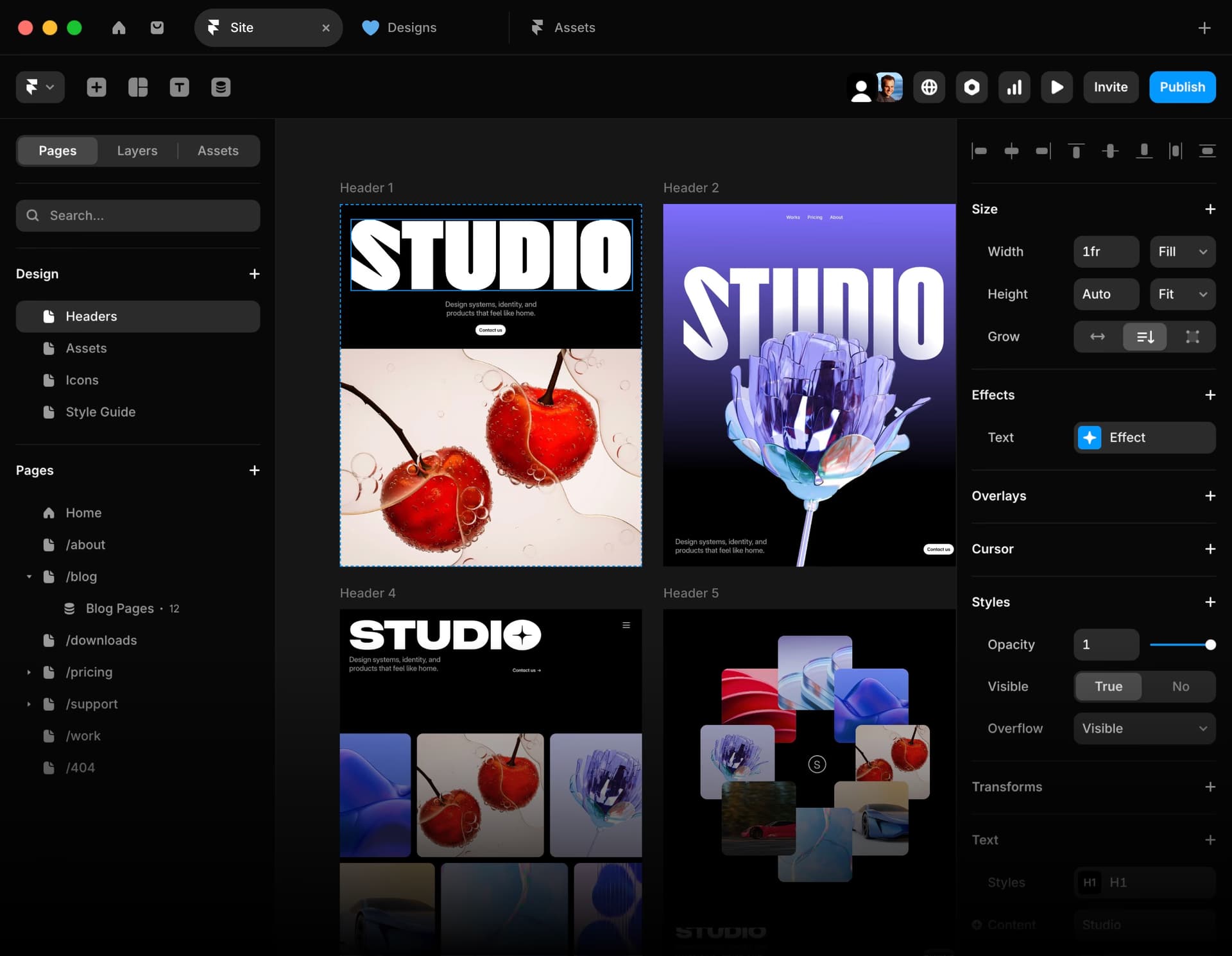Image resolution: width=1232 pixels, height=956 pixels.
Task: Select the Layout tool in the toolbar
Action: [138, 87]
